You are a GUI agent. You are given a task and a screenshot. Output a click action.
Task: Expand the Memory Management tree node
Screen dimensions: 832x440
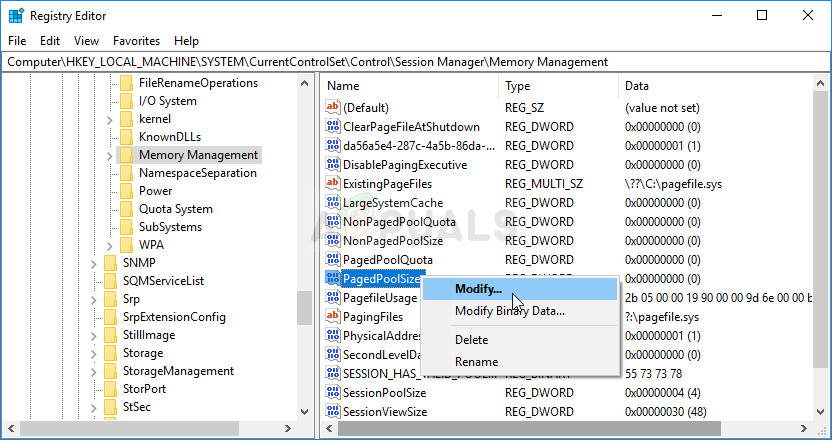coord(109,156)
